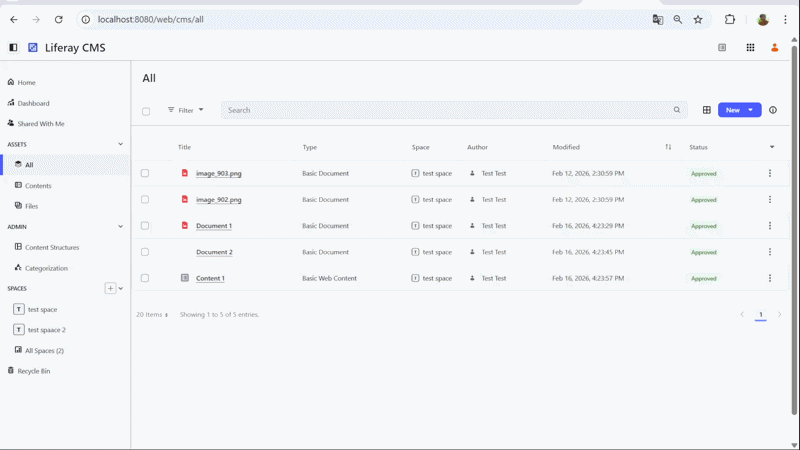The width and height of the screenshot is (800, 450).
Task: Click the search magnifier icon
Action: 677,110
